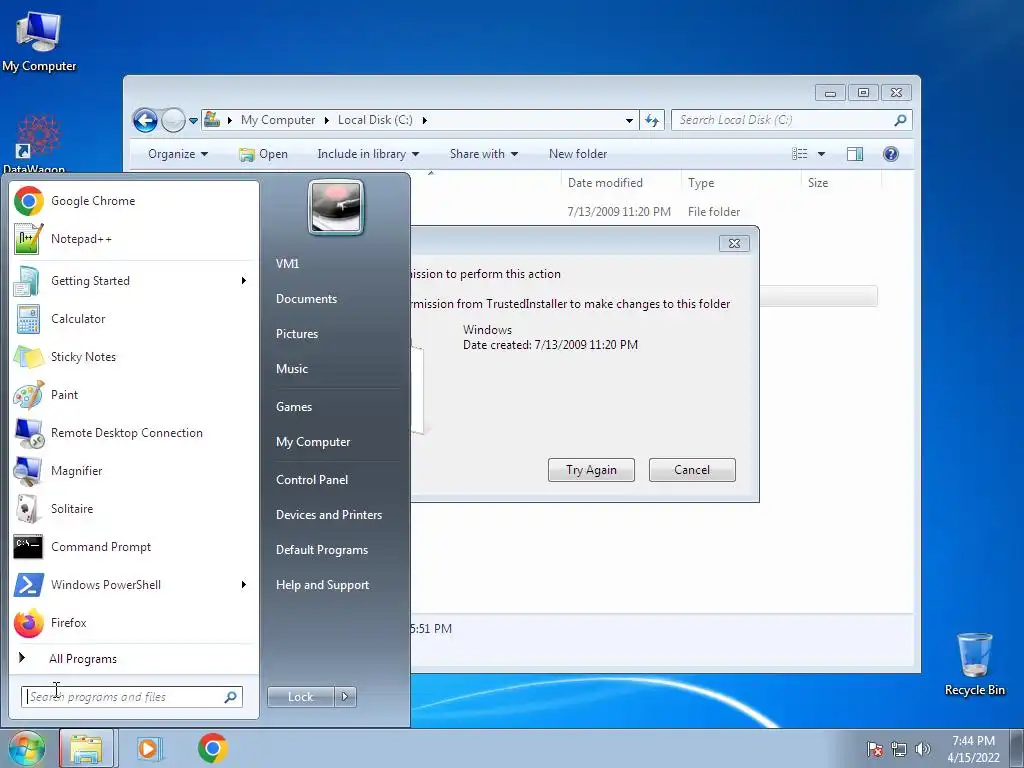Launch Notepad++ from Start menu
This screenshot has height=768, width=1024.
click(134, 238)
